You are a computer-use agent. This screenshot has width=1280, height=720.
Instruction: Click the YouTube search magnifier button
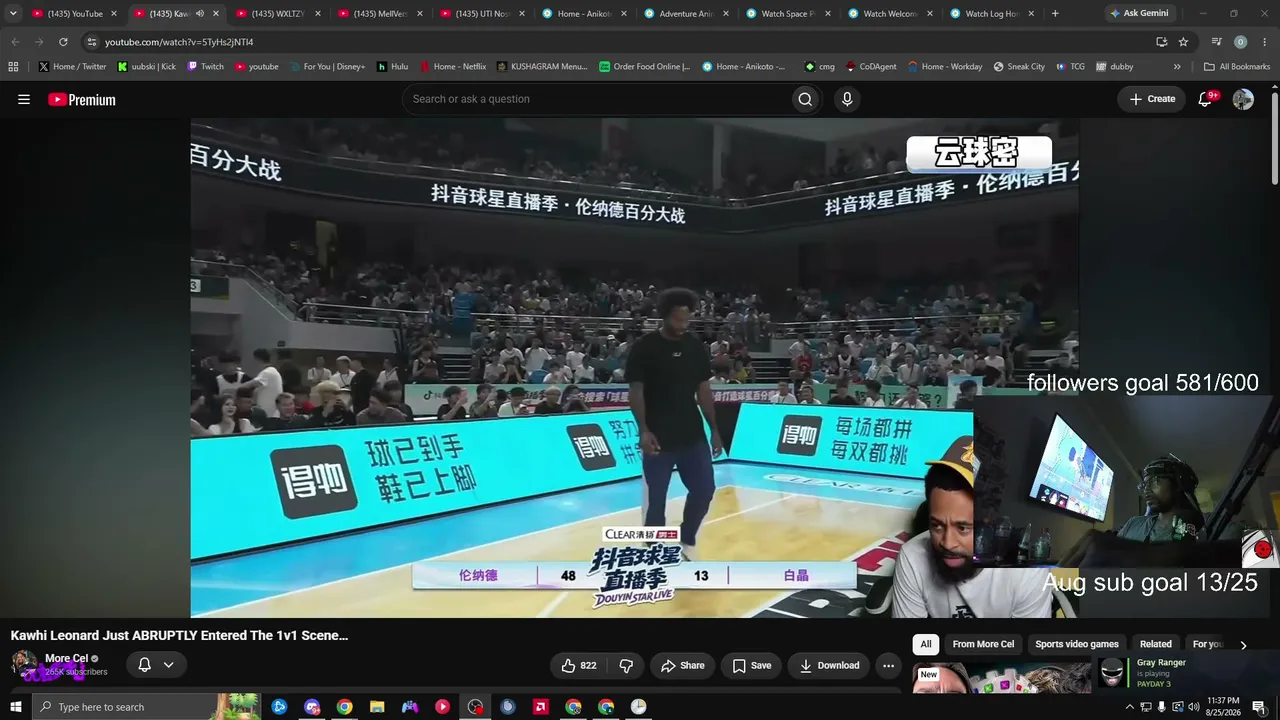pos(805,99)
